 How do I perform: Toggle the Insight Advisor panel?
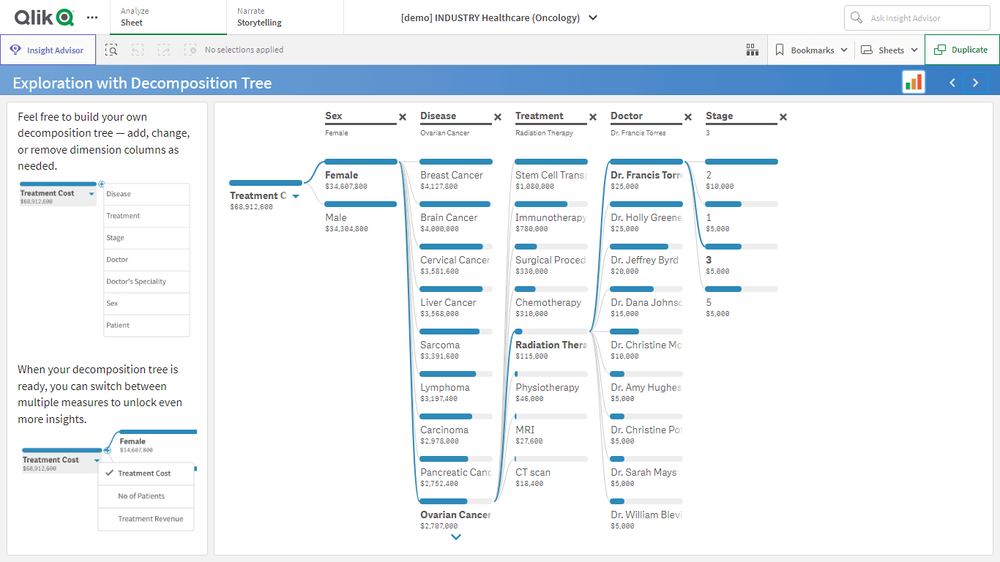point(48,50)
